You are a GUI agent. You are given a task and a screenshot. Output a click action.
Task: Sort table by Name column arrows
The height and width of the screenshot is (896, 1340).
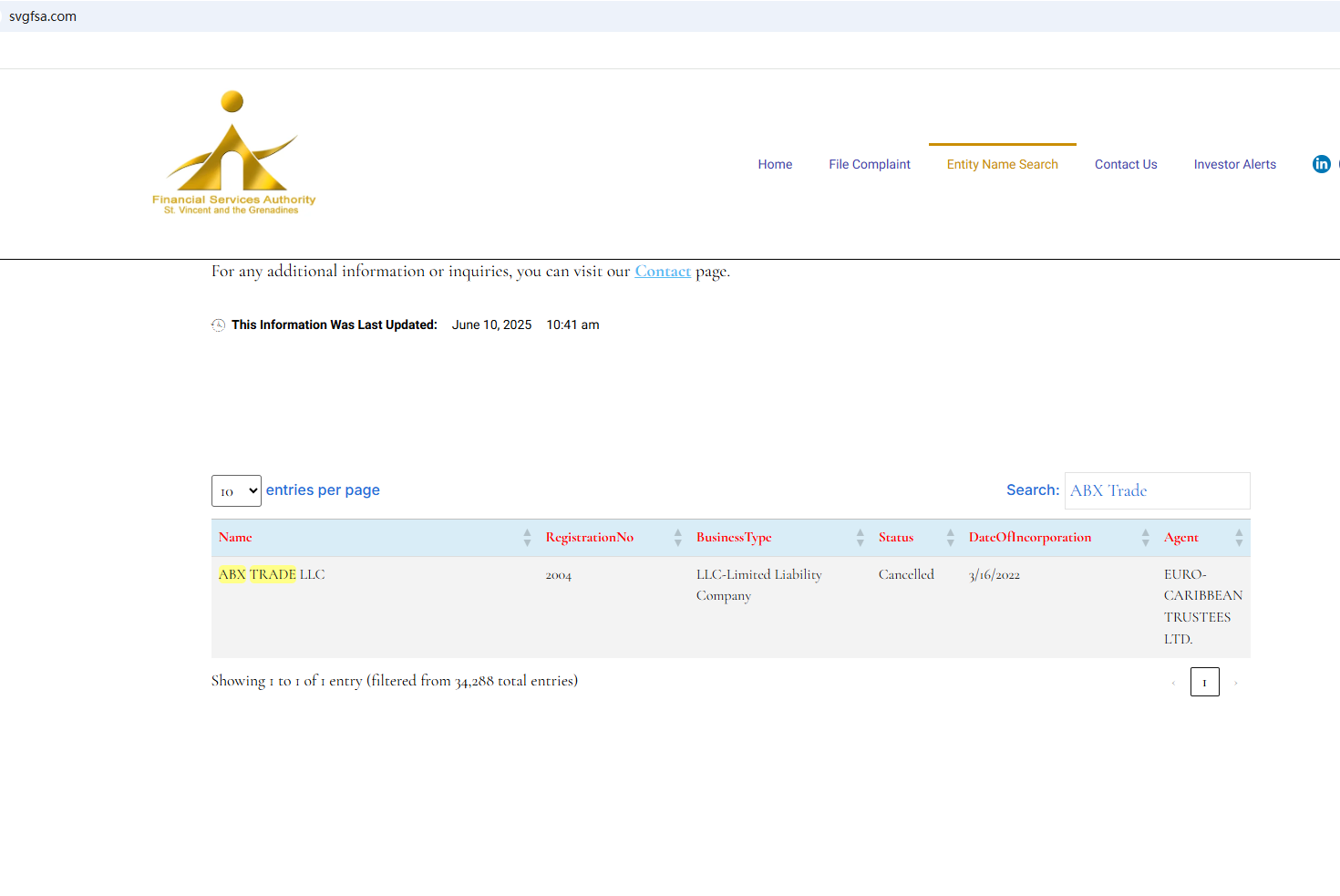click(527, 538)
